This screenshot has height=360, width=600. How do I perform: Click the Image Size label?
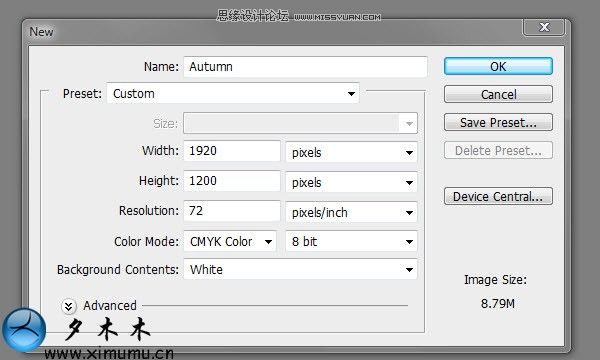tap(495, 280)
